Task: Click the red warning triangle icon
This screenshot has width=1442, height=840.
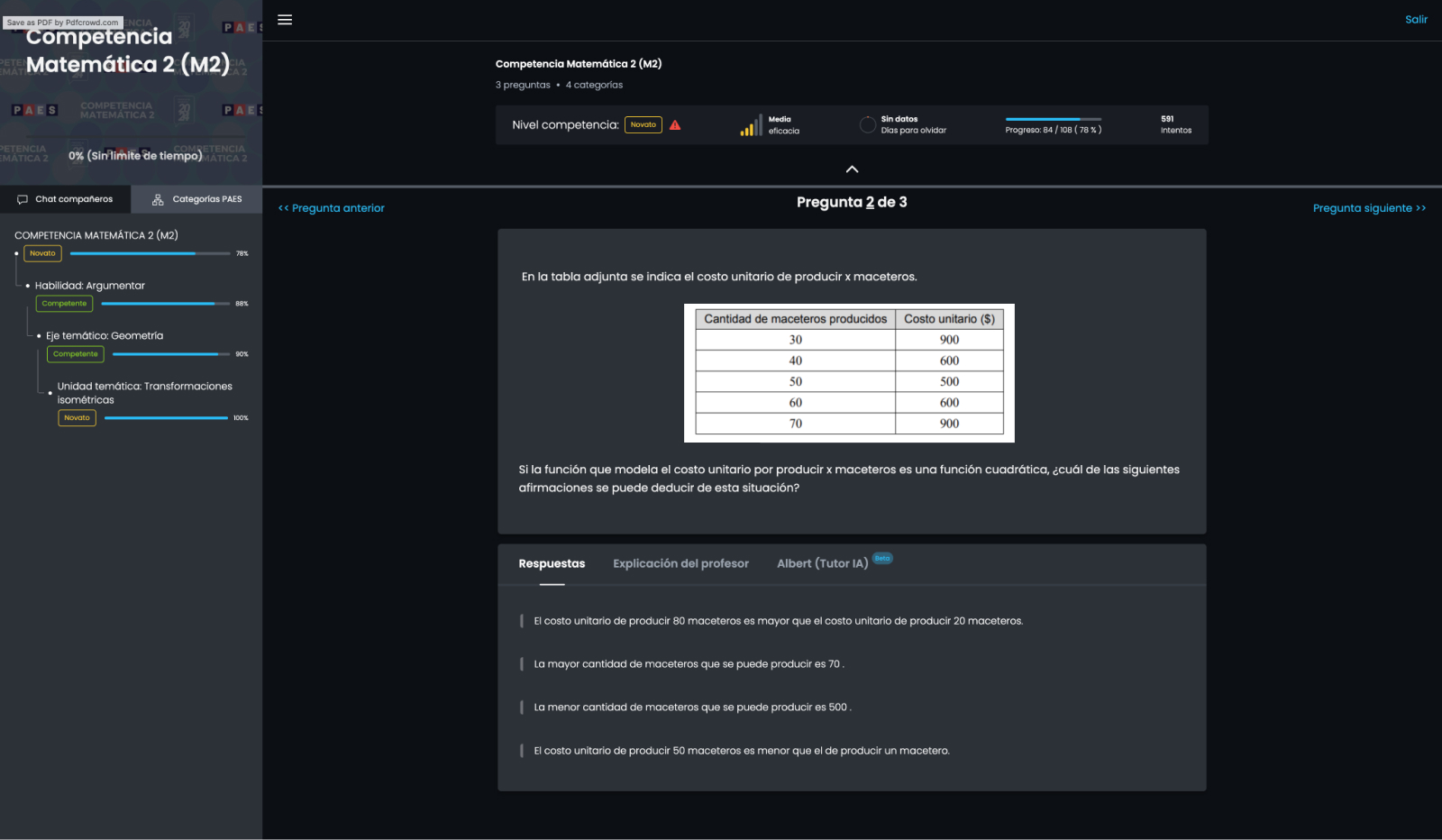Action: (x=675, y=125)
